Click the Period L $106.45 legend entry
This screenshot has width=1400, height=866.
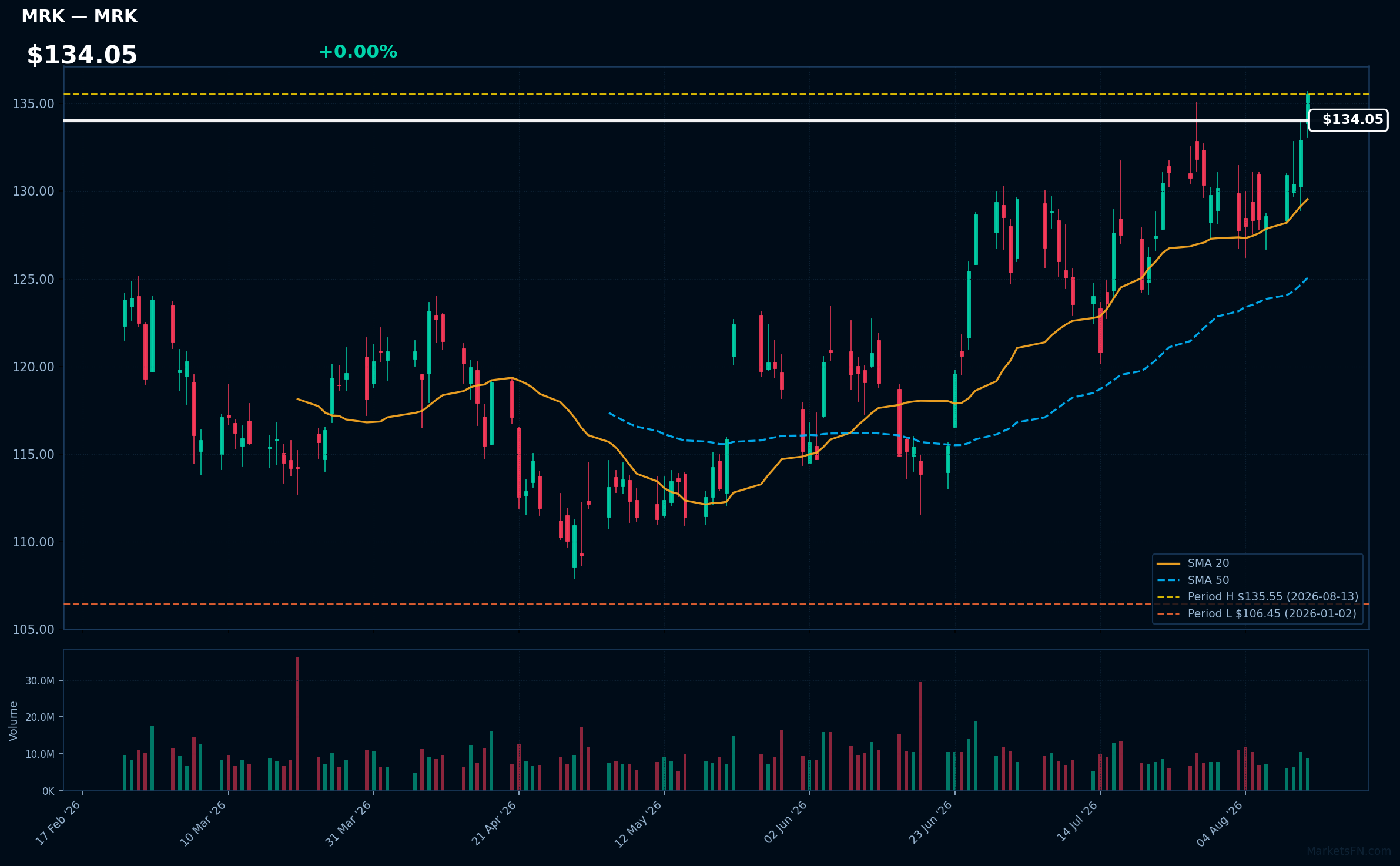(1256, 613)
